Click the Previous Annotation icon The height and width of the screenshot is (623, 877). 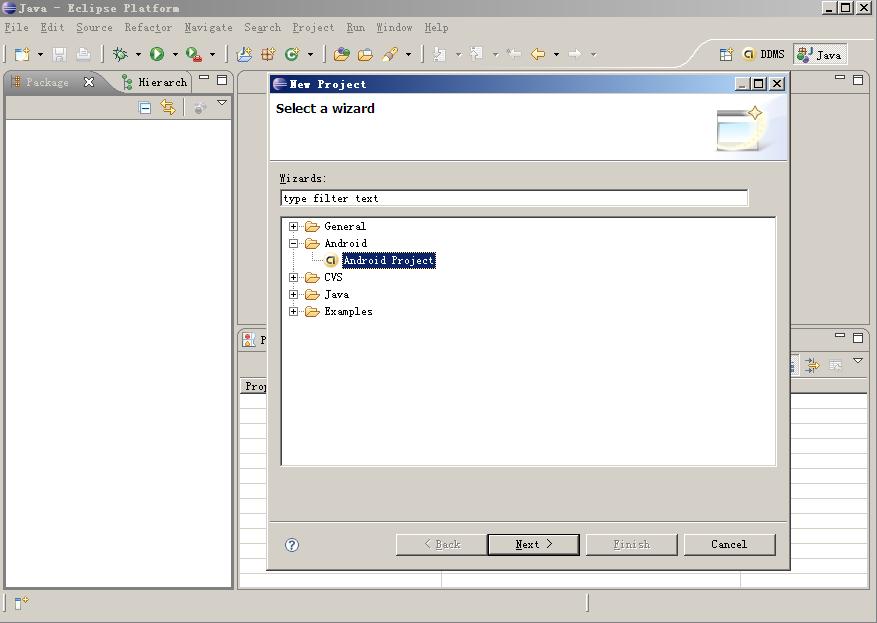click(477, 54)
